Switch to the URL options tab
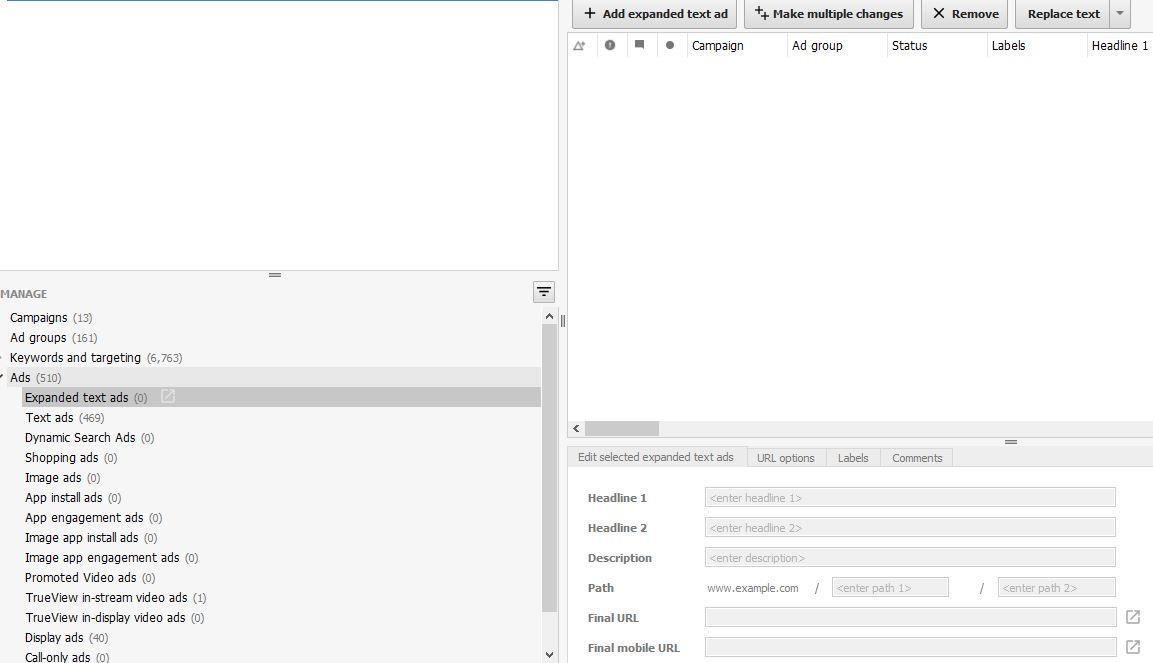The height and width of the screenshot is (663, 1153). (786, 457)
